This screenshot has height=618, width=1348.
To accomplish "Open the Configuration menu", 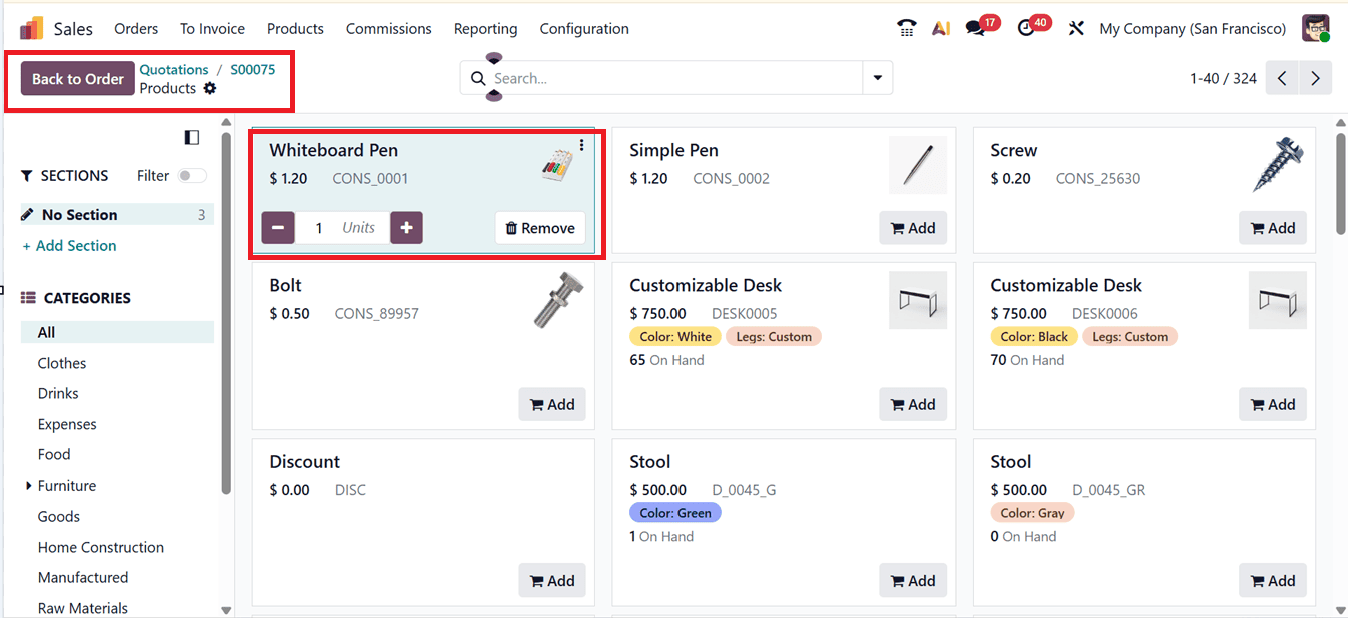I will (x=584, y=29).
